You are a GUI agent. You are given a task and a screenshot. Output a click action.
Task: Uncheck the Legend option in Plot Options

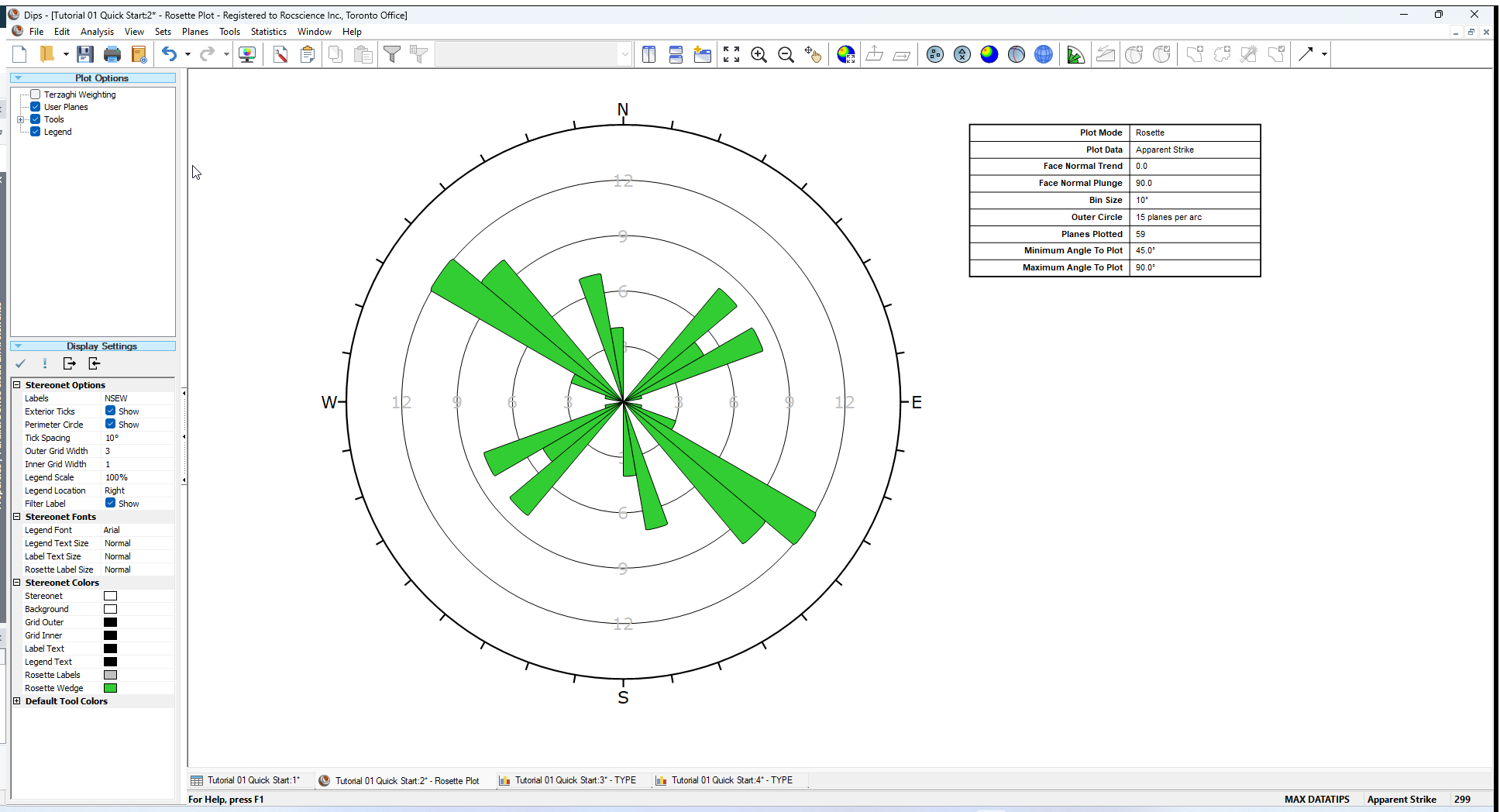click(36, 132)
